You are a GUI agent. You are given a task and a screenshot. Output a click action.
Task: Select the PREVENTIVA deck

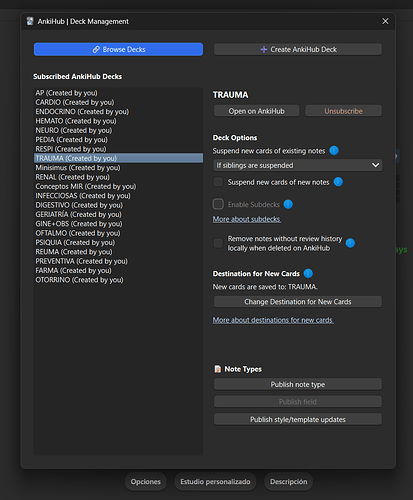(118, 261)
